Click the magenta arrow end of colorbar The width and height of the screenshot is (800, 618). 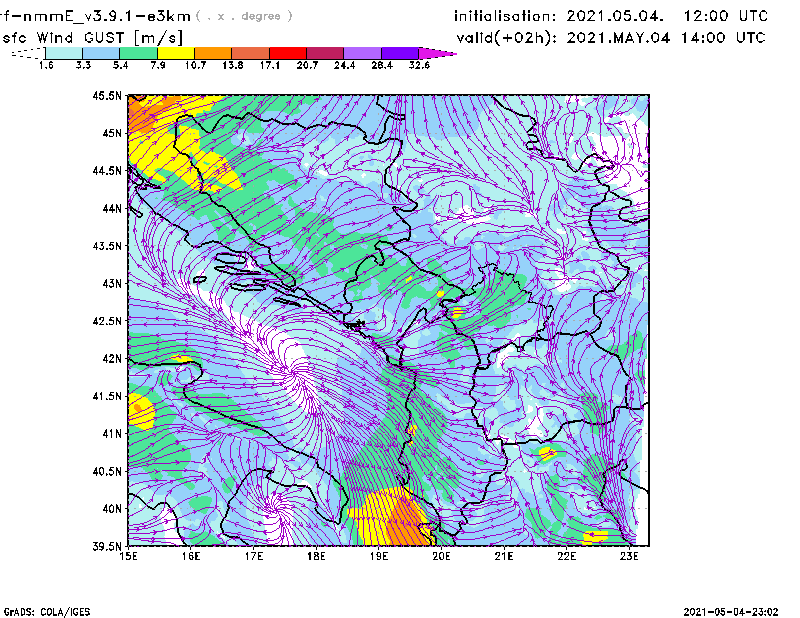point(437,53)
